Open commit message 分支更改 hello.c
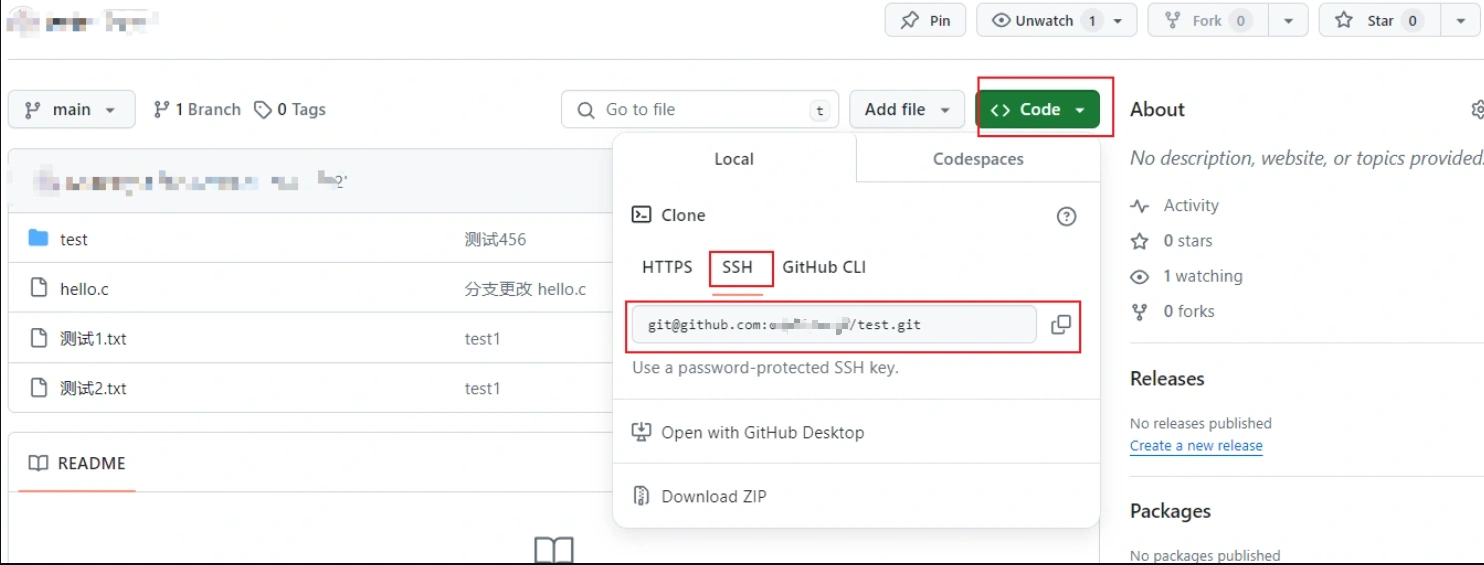The image size is (1484, 565). [x=525, y=289]
